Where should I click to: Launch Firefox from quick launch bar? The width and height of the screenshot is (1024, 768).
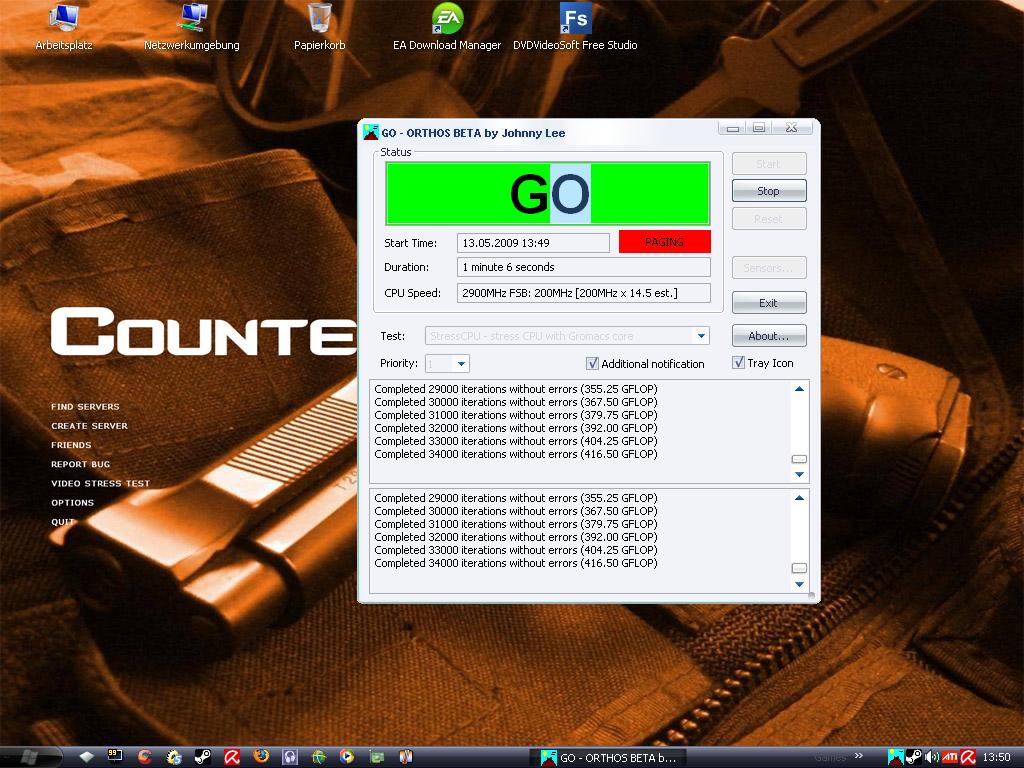(x=261, y=757)
